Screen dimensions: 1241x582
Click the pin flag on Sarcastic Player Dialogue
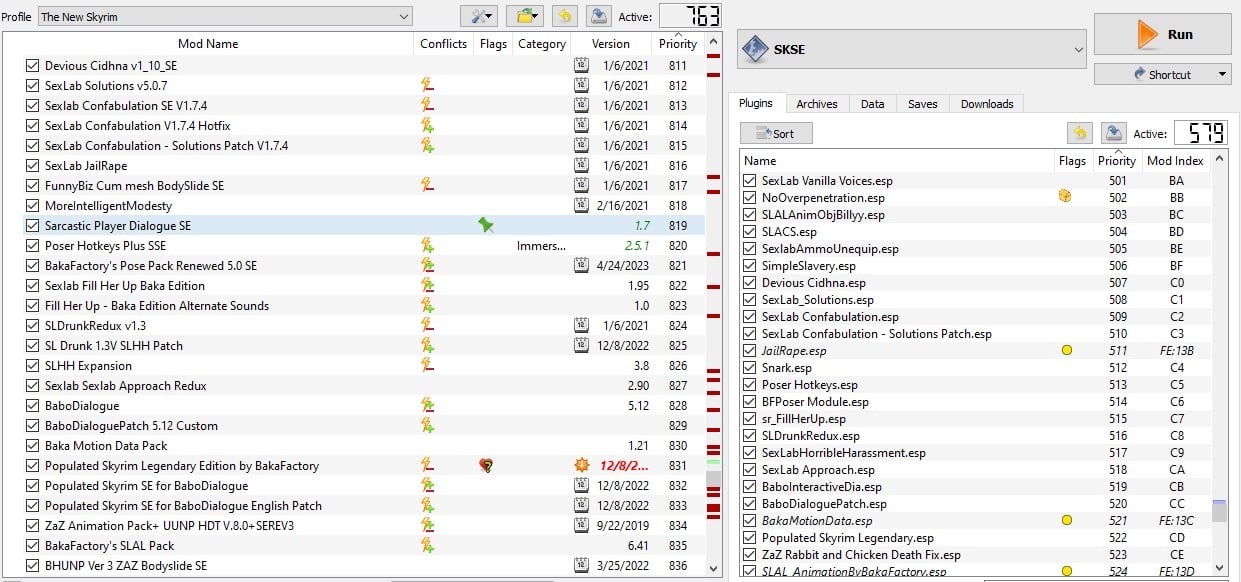486,226
